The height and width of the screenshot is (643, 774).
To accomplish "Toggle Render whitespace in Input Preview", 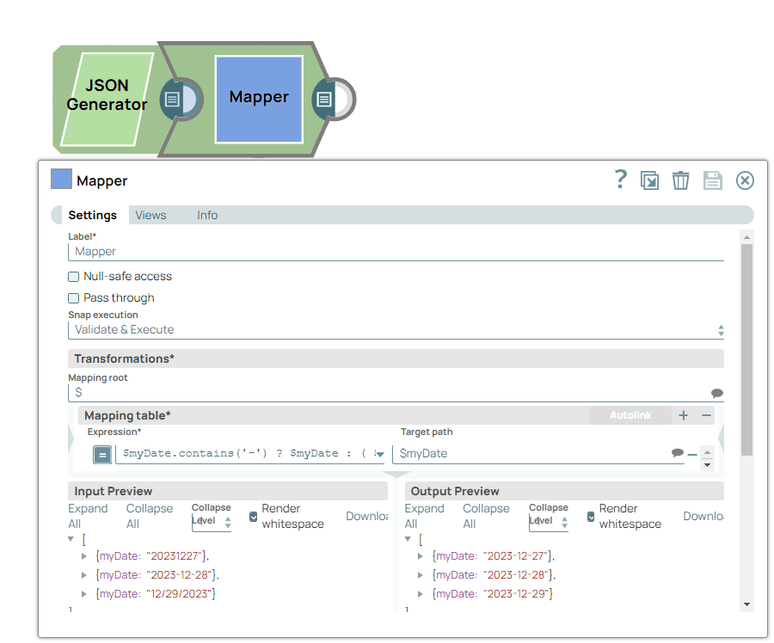I will (x=253, y=516).
